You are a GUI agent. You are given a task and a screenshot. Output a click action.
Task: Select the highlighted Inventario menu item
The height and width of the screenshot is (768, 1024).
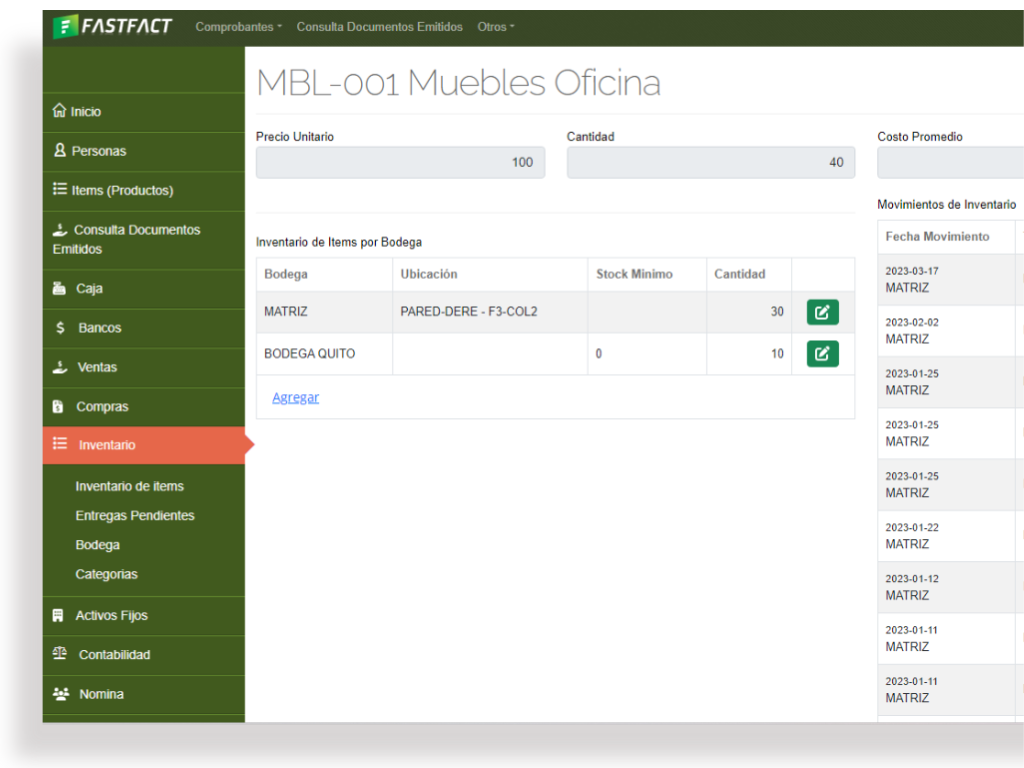point(144,445)
